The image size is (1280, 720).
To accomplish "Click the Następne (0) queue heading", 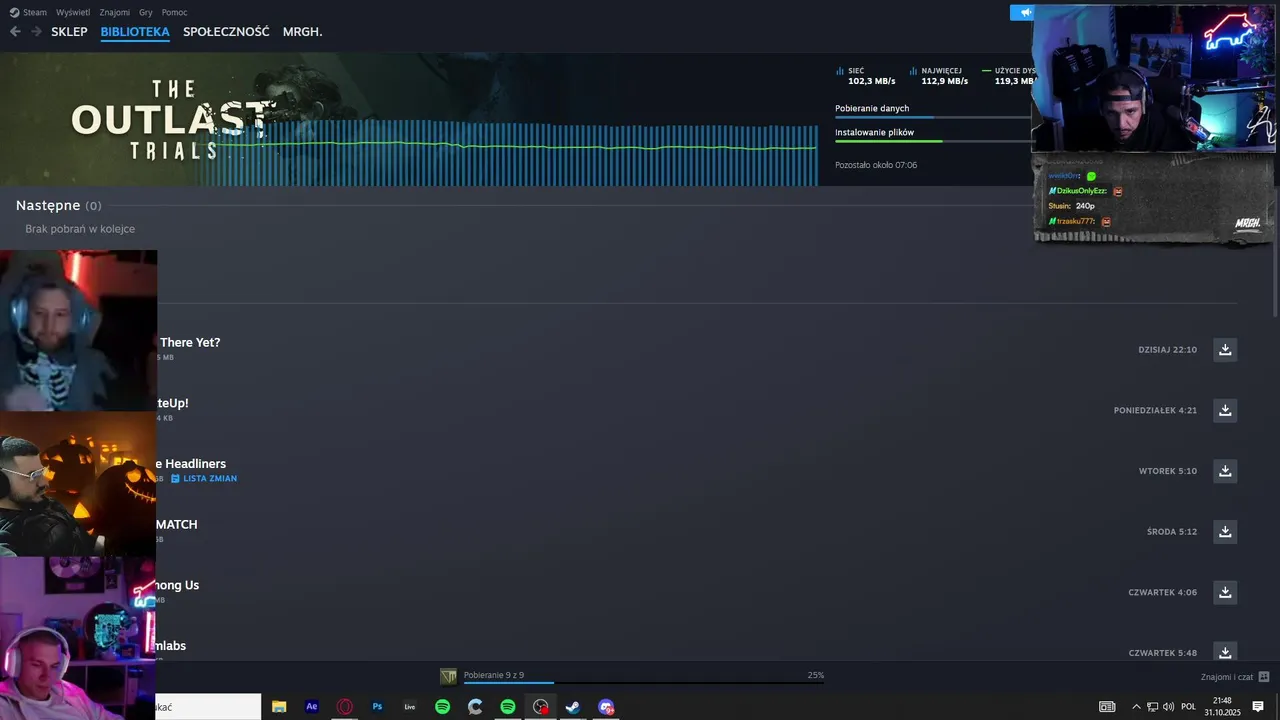I will pyautogui.click(x=59, y=205).
